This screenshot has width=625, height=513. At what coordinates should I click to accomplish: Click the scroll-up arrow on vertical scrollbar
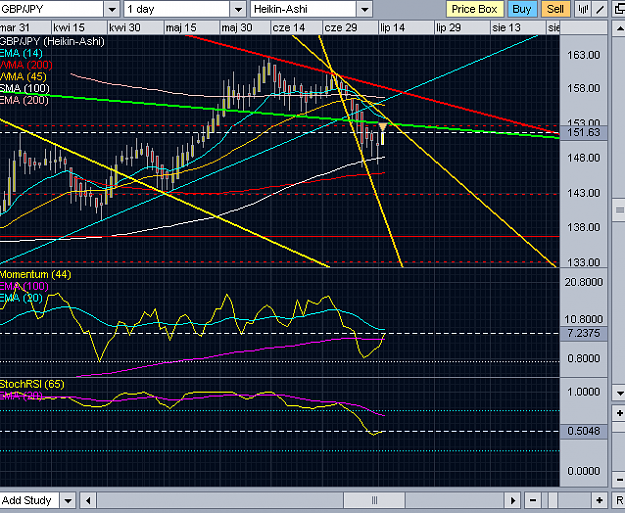[x=619, y=29]
